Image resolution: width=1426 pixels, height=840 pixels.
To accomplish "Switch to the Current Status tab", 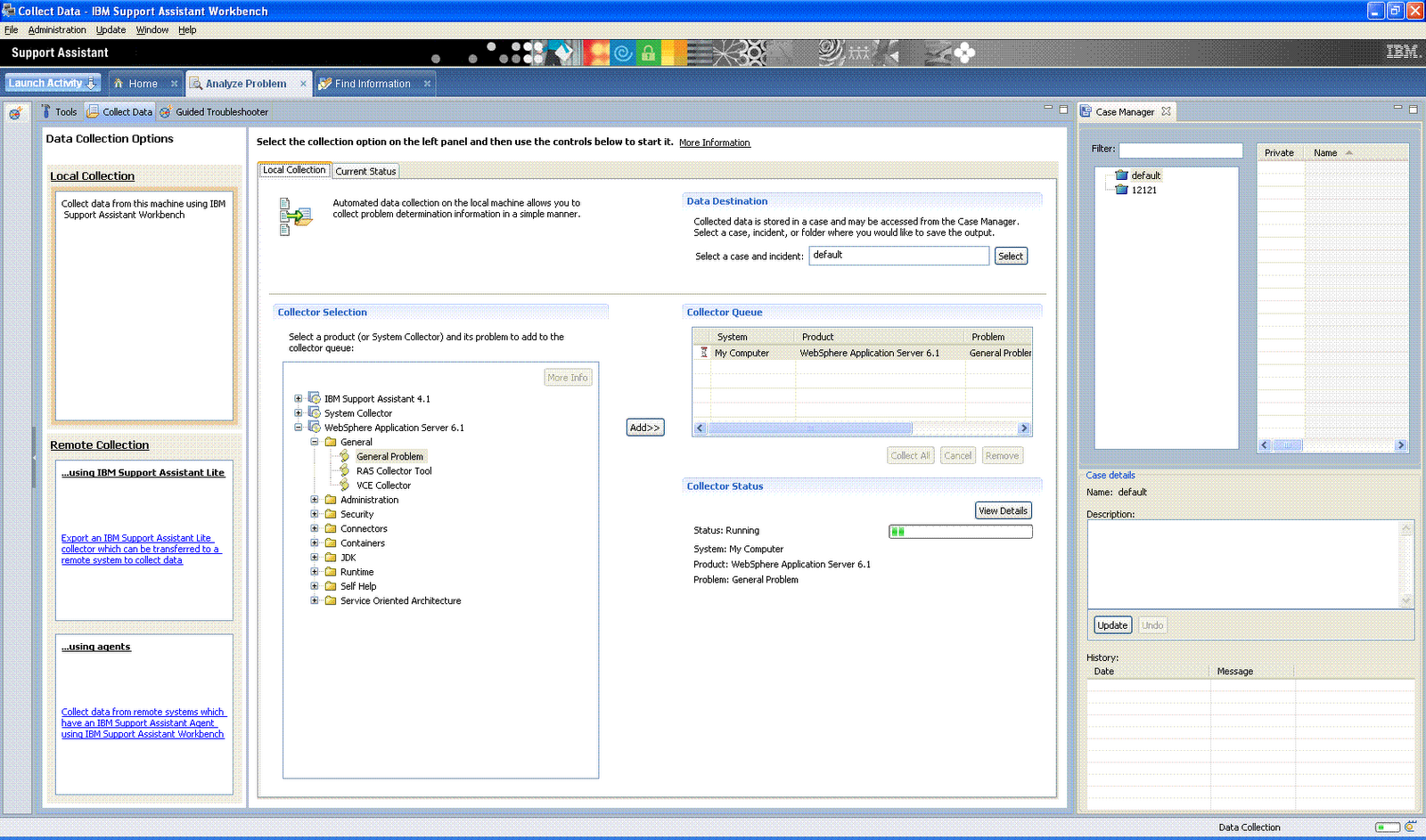I will (365, 171).
